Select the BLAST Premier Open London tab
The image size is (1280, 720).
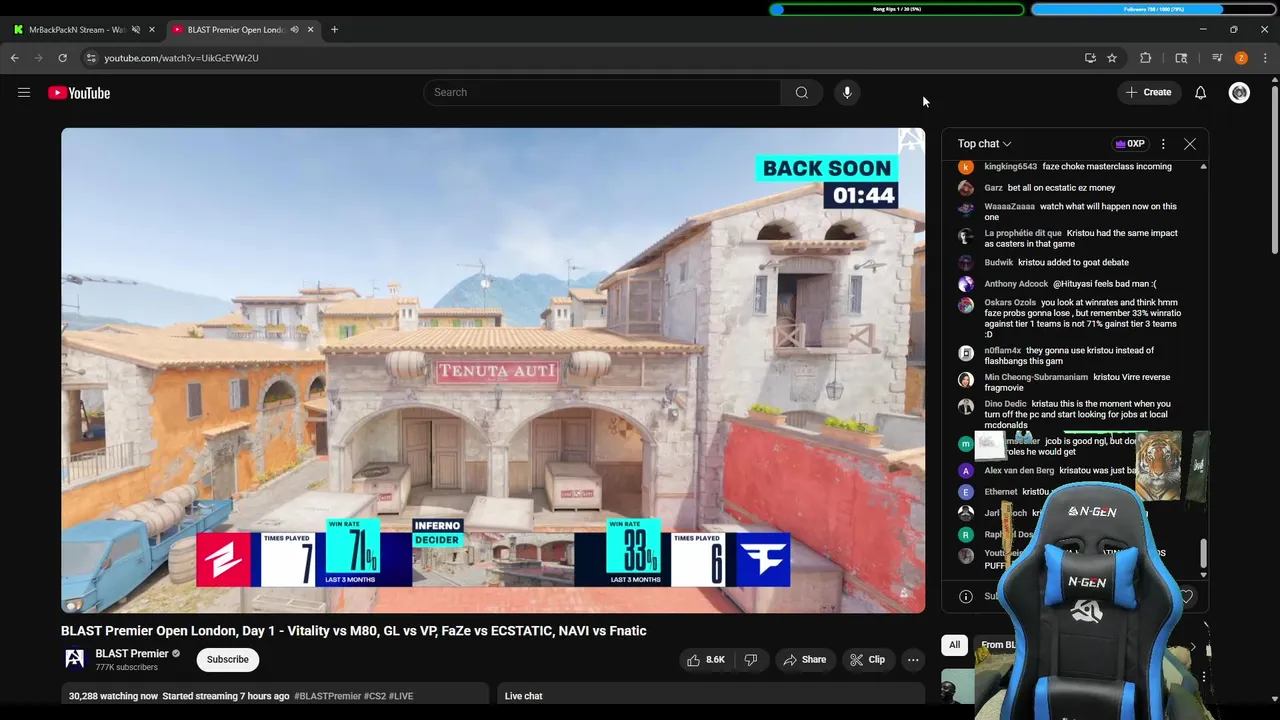point(236,30)
